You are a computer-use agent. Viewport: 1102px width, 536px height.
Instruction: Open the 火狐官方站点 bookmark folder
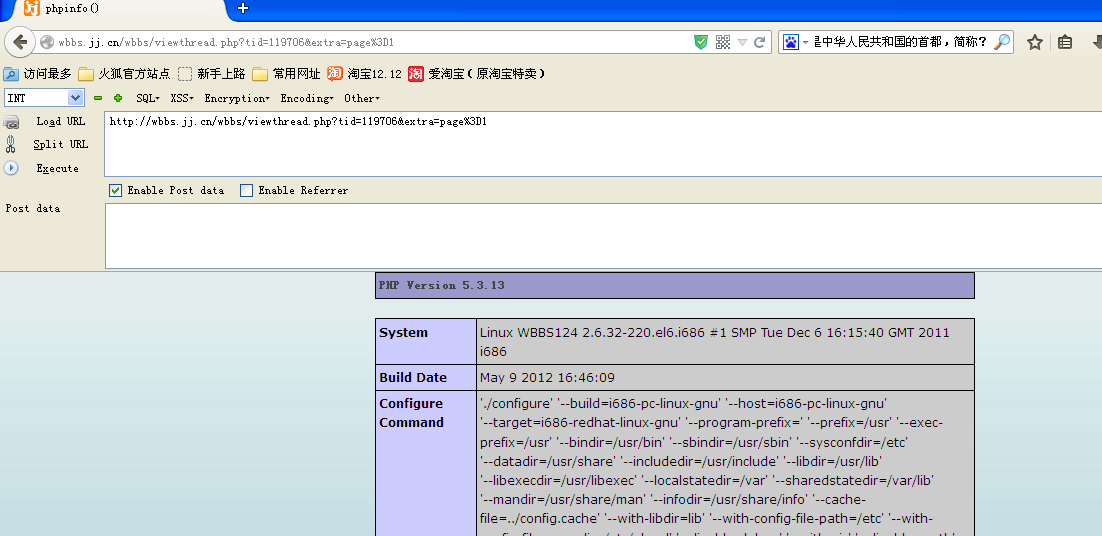124,74
